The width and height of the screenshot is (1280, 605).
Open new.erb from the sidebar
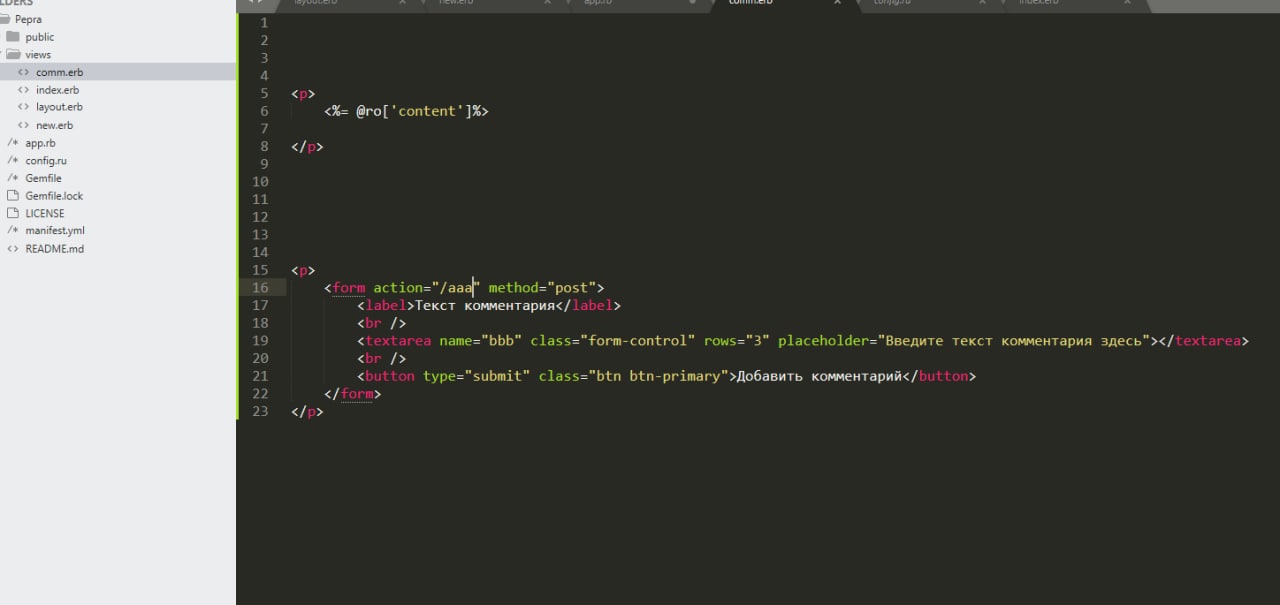[x=54, y=125]
